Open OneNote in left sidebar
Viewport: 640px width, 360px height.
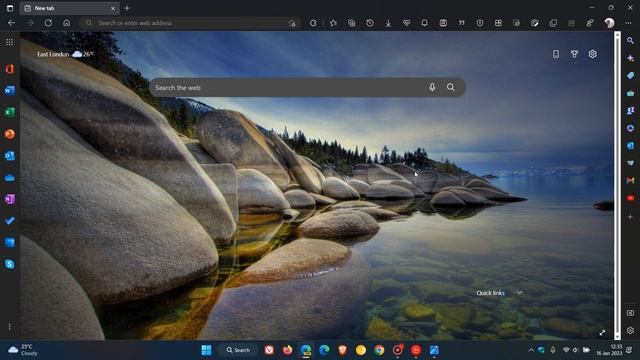click(x=10, y=199)
